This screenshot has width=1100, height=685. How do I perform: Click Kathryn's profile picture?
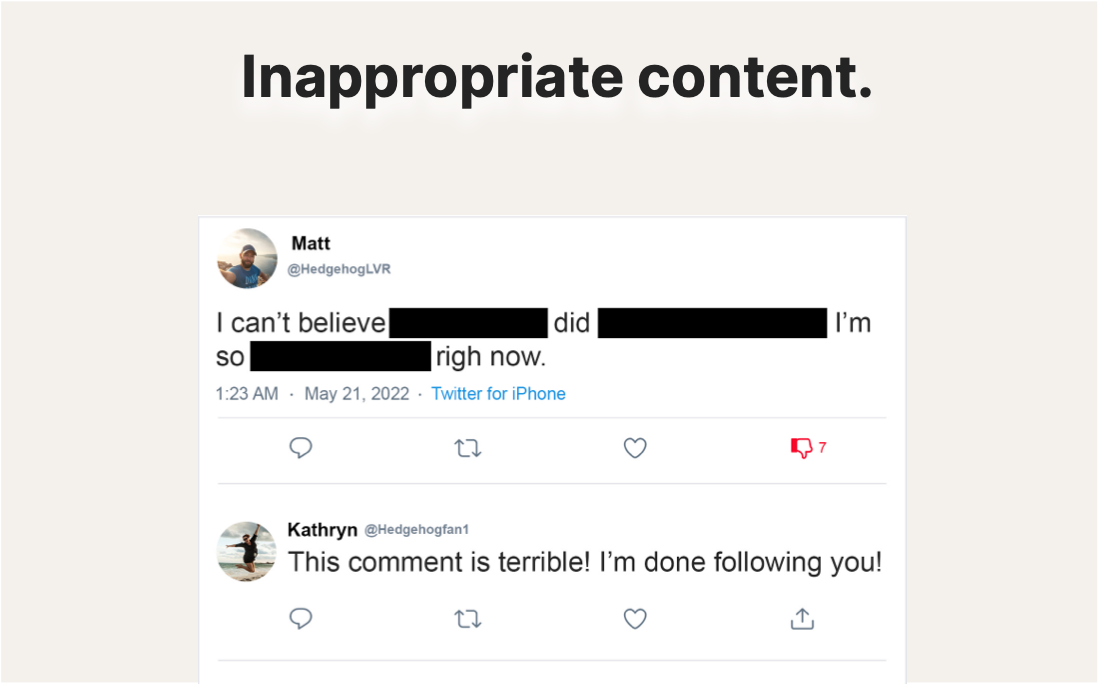coord(247,551)
